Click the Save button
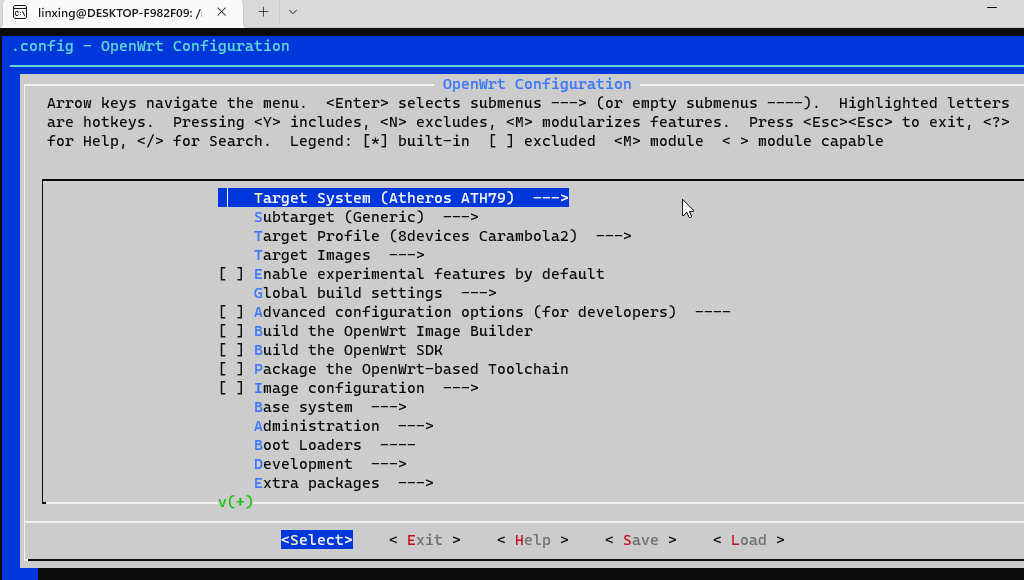The image size is (1024, 580). point(640,539)
